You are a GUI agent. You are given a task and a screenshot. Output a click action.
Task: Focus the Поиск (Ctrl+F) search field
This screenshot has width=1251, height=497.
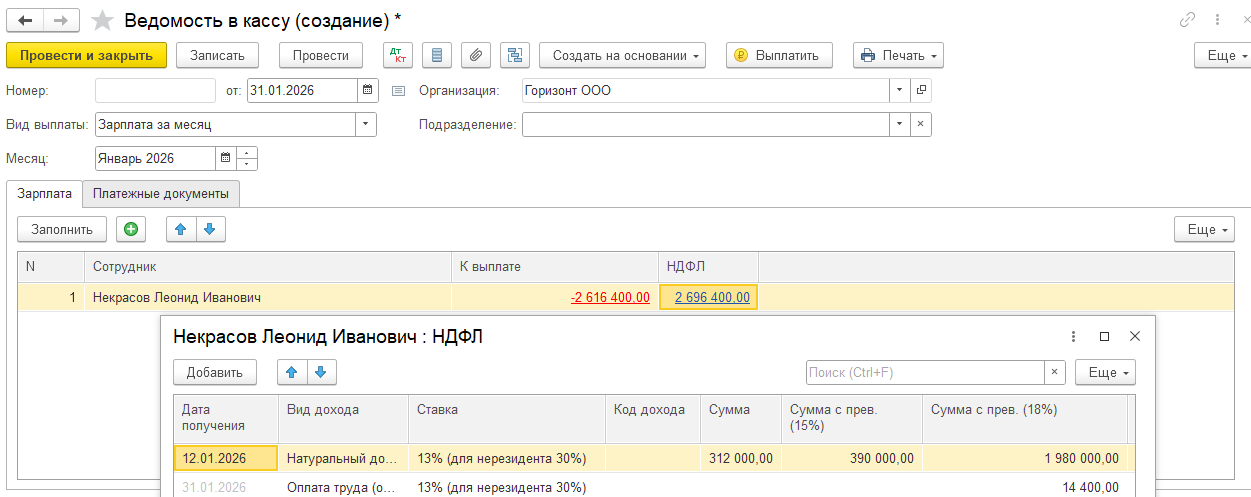pos(925,372)
